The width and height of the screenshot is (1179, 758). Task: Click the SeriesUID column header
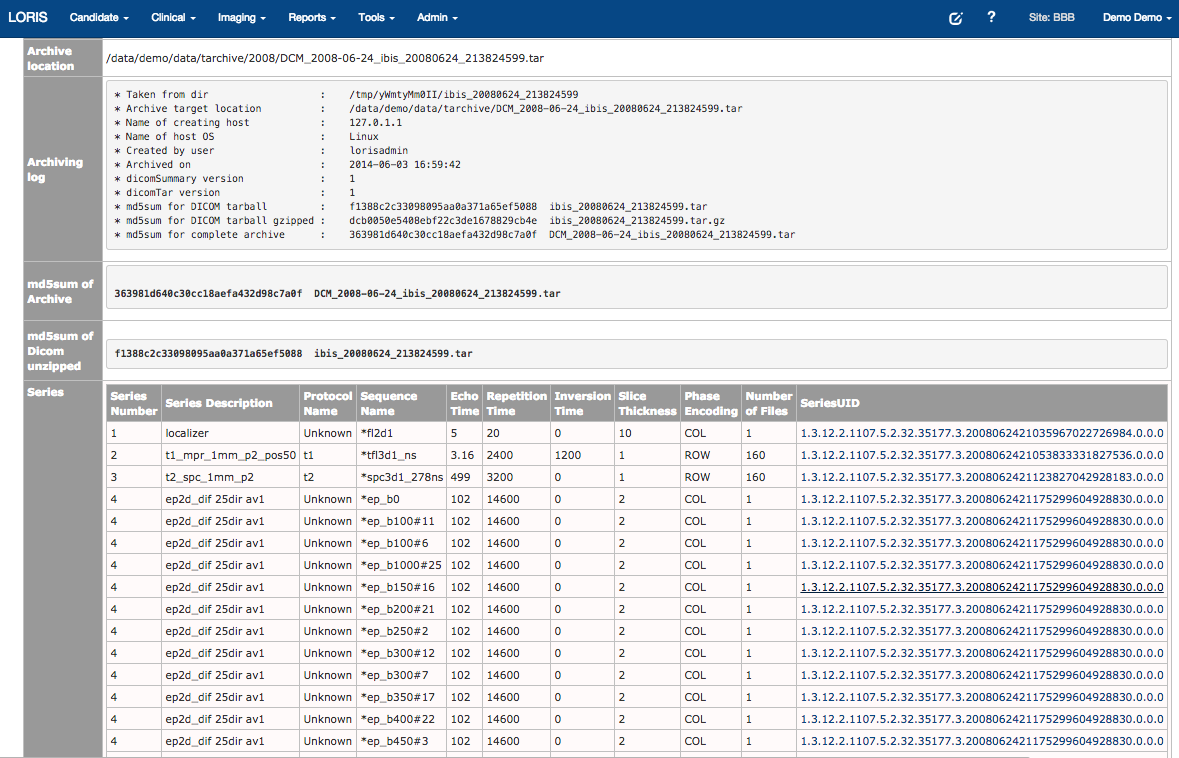point(830,403)
